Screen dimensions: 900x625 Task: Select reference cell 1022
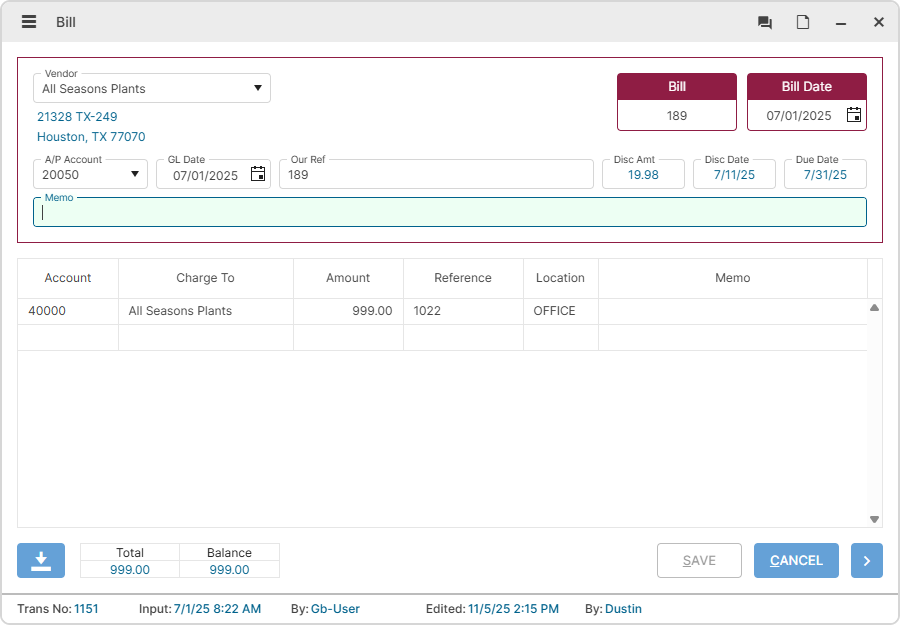pos(463,311)
